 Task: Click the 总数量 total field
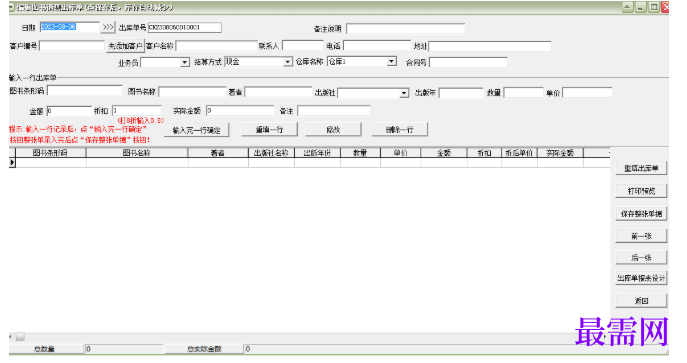(124, 349)
